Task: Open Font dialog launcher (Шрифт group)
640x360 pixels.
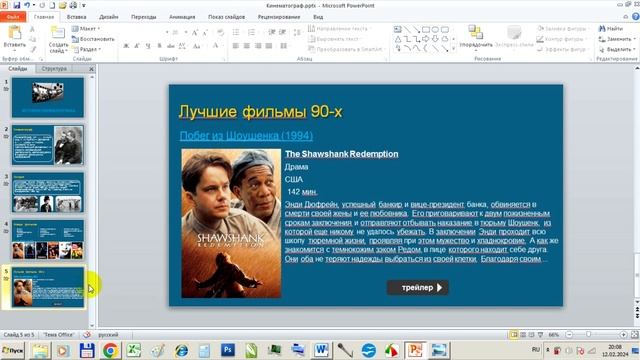Action: point(224,59)
